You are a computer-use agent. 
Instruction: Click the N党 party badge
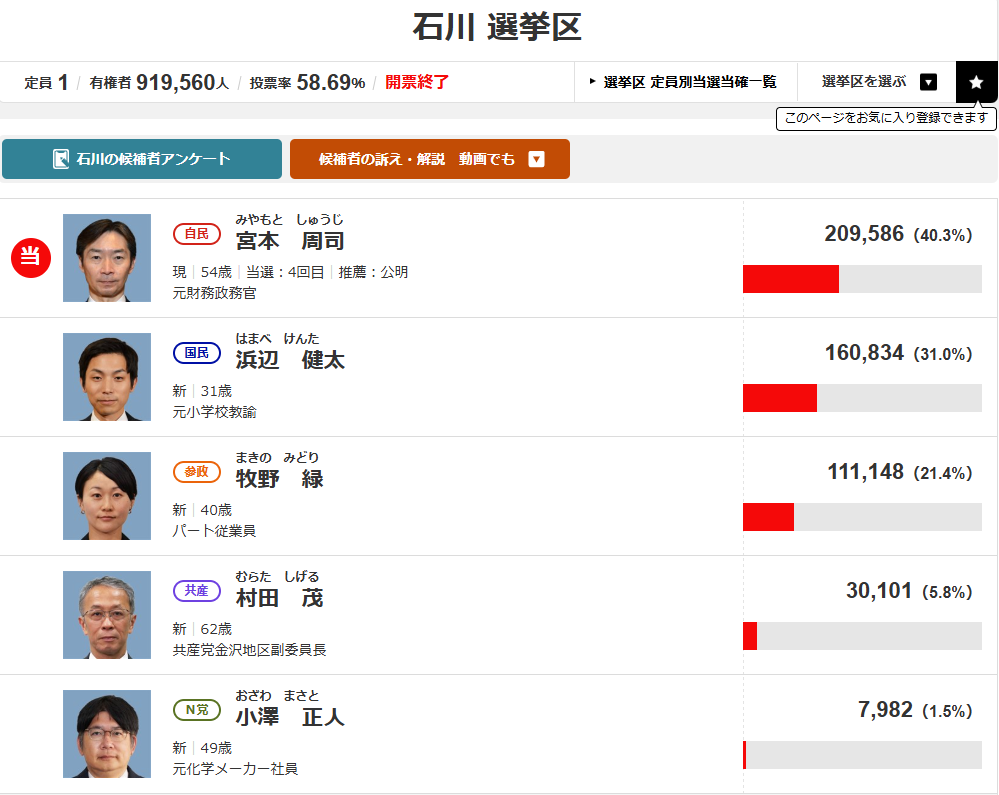197,710
